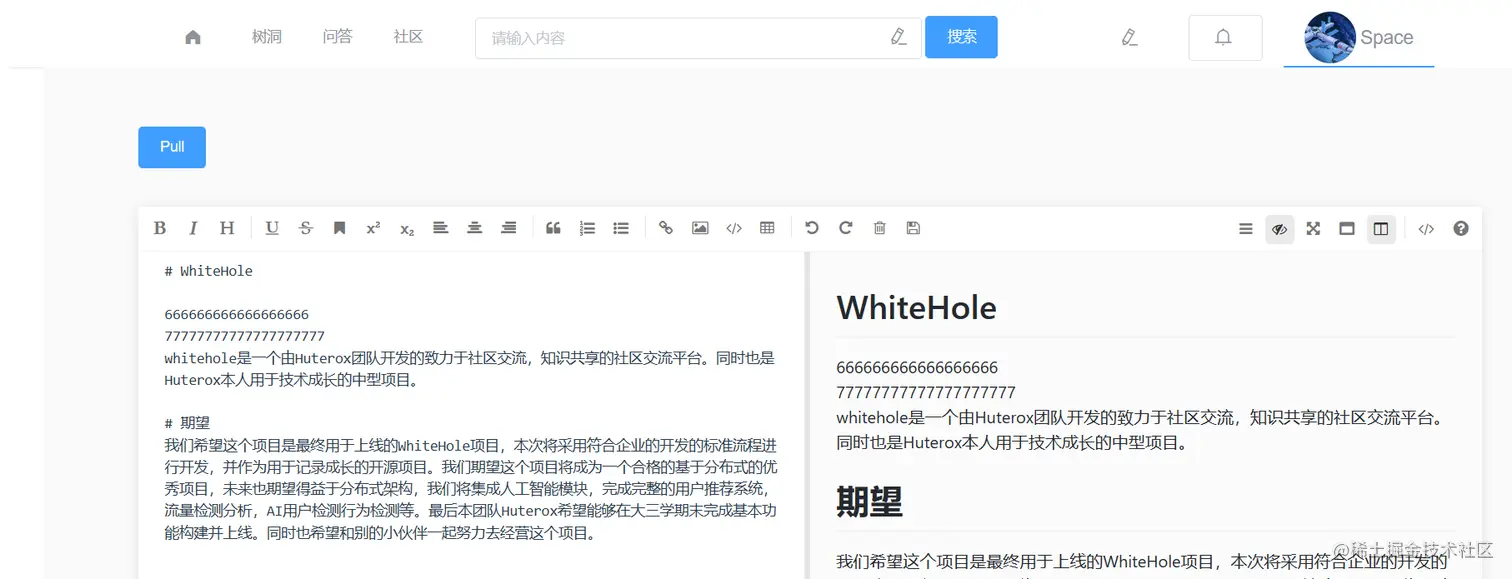
Task: Open the help menu with the question mark
Action: coord(1461,228)
